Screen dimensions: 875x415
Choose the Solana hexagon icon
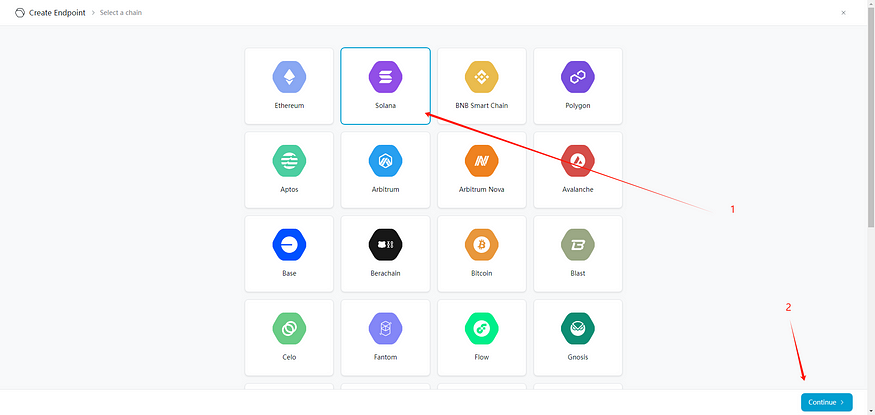[x=386, y=77]
